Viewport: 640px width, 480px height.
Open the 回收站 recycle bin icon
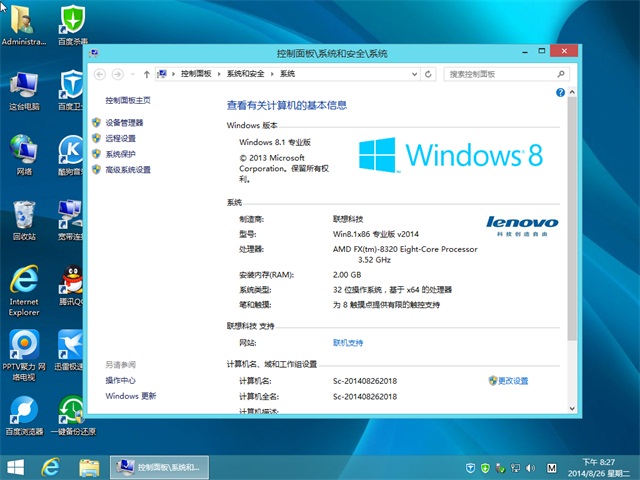pos(25,215)
